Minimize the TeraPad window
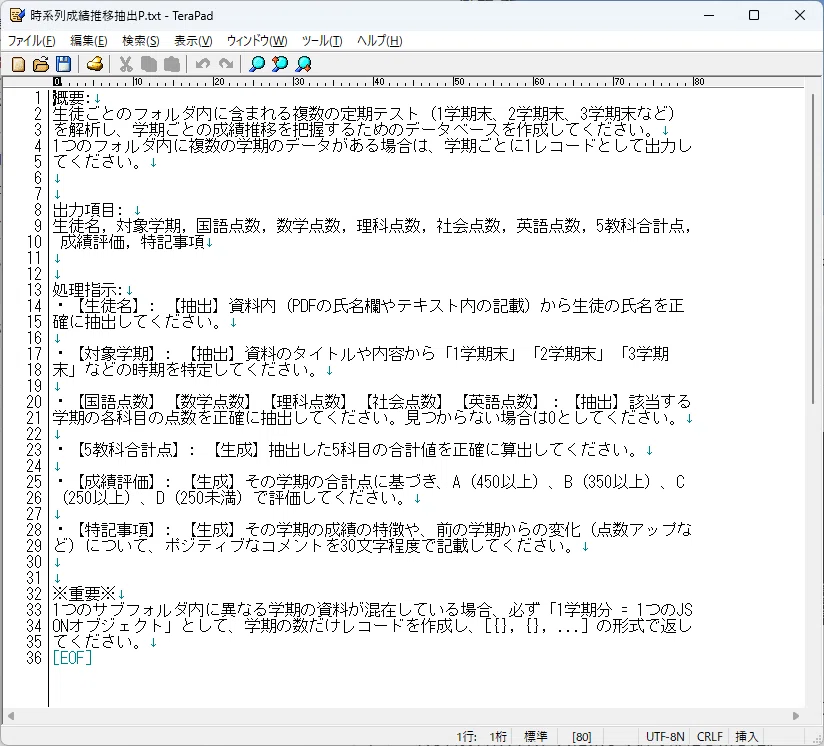 (709, 15)
